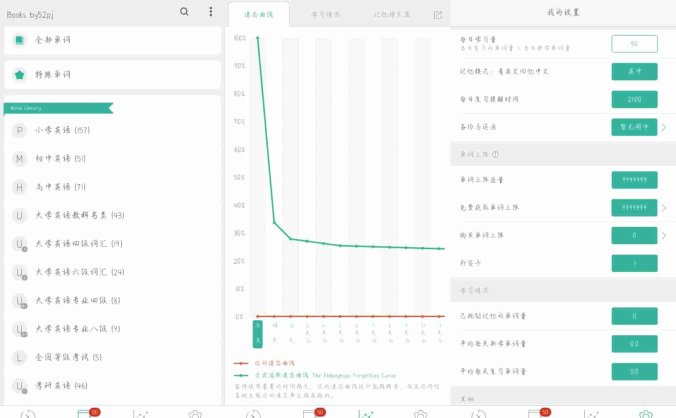Switch to the 记忆持久度 tab

pyautogui.click(x=391, y=15)
